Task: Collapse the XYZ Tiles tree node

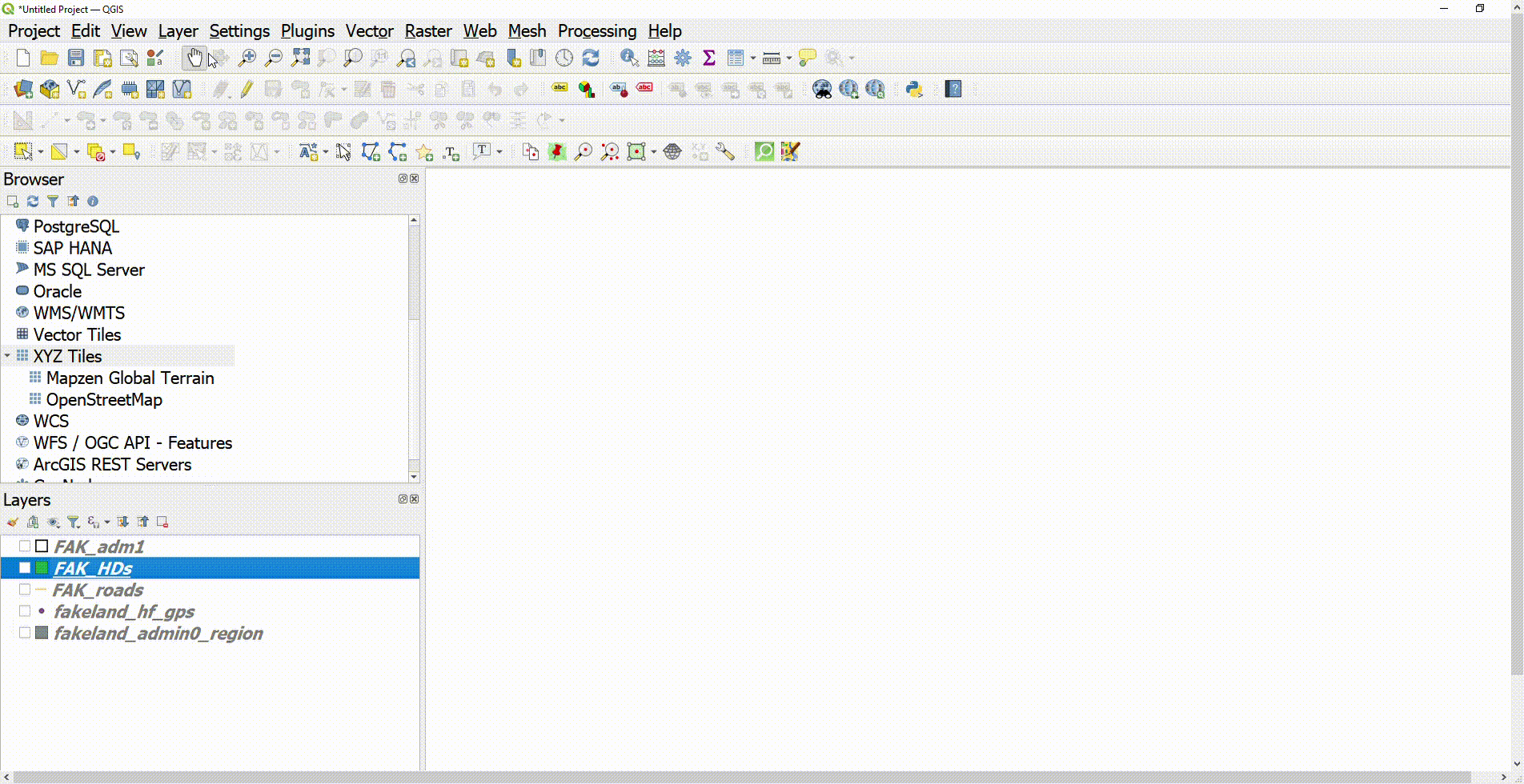Action: [x=7, y=356]
